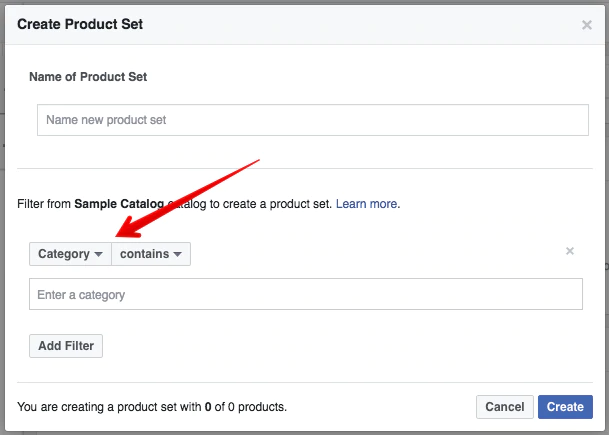Click the blue Create button
This screenshot has height=435, width=609.
tap(565, 407)
